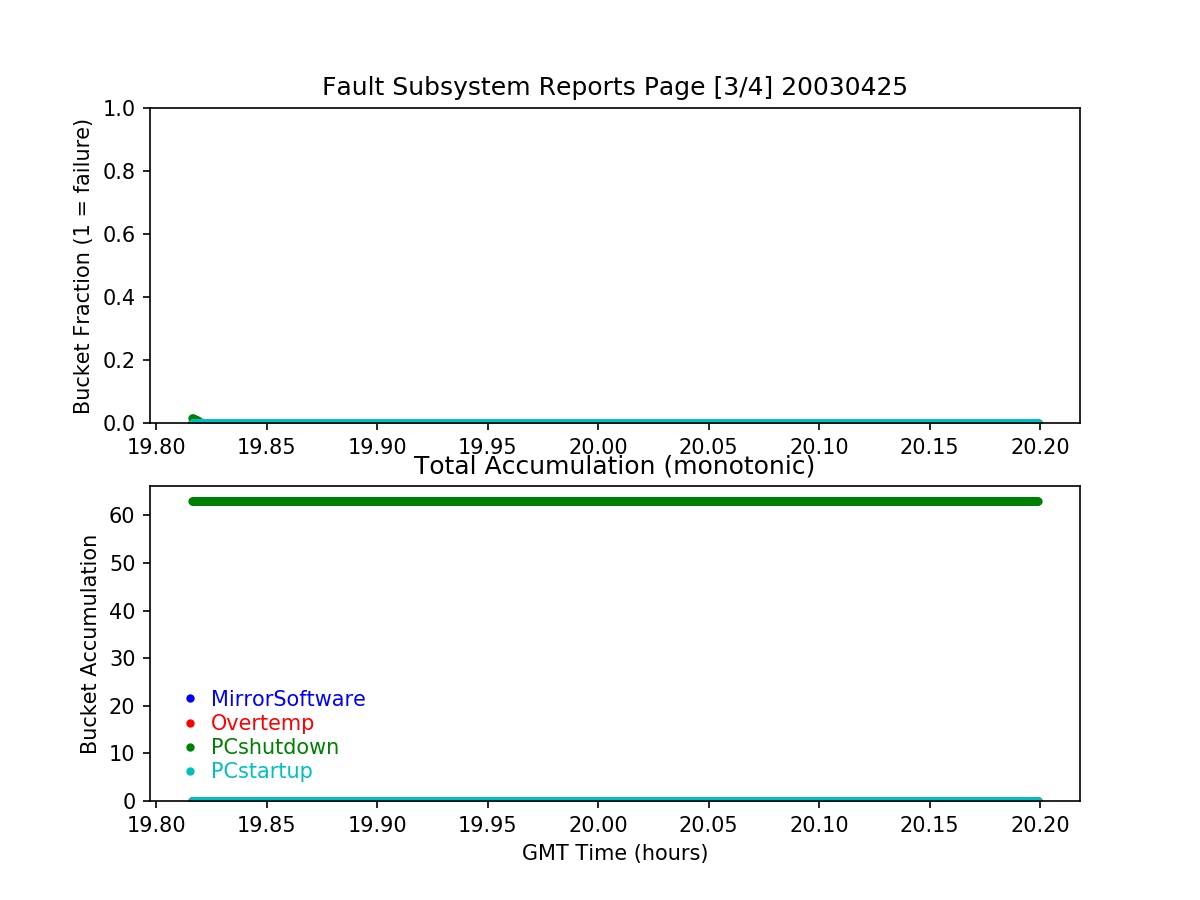
Task: Click the Fault Subsystem Reports title
Action: (x=614, y=87)
